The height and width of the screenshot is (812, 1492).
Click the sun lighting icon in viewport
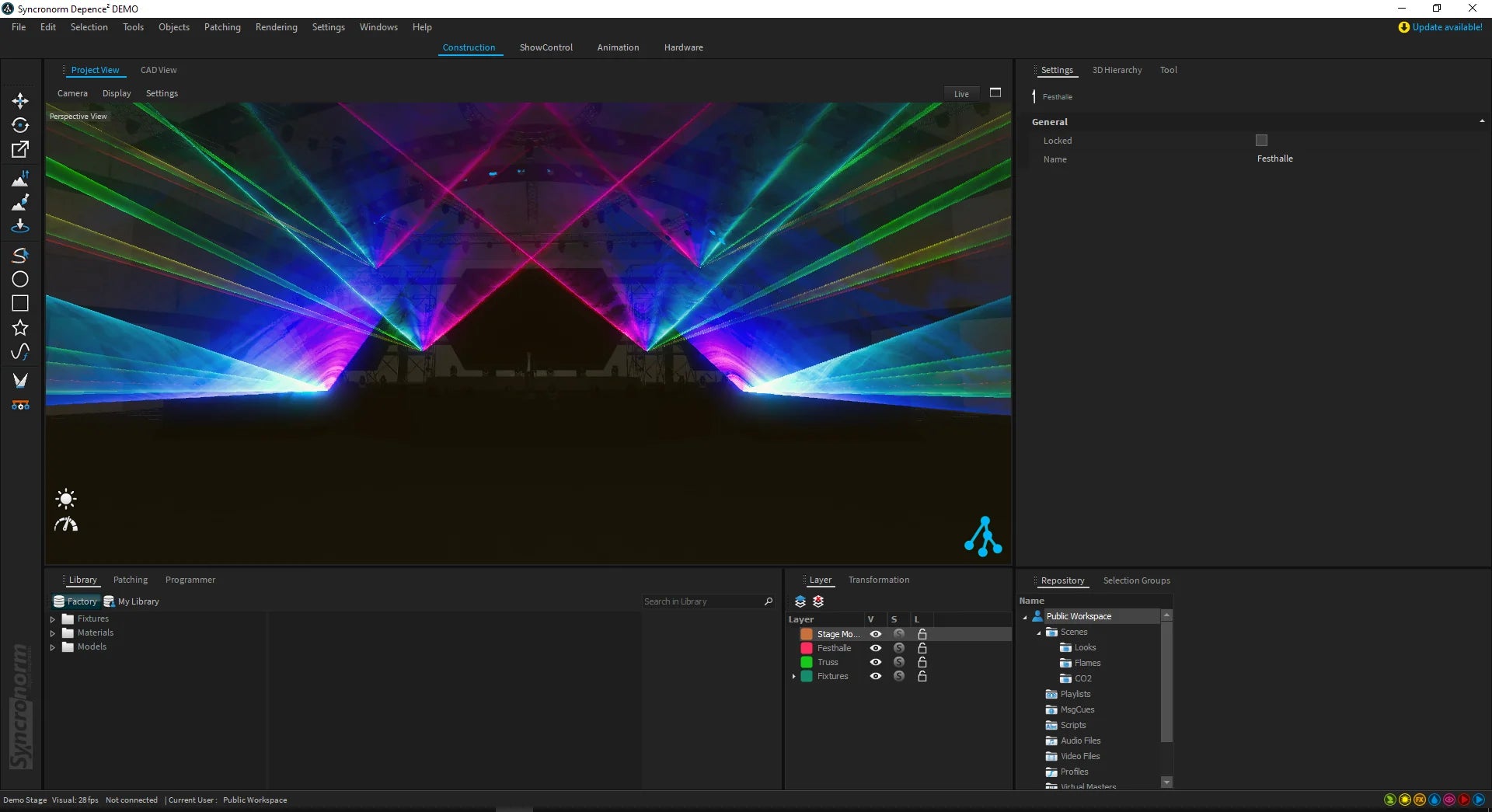point(66,499)
